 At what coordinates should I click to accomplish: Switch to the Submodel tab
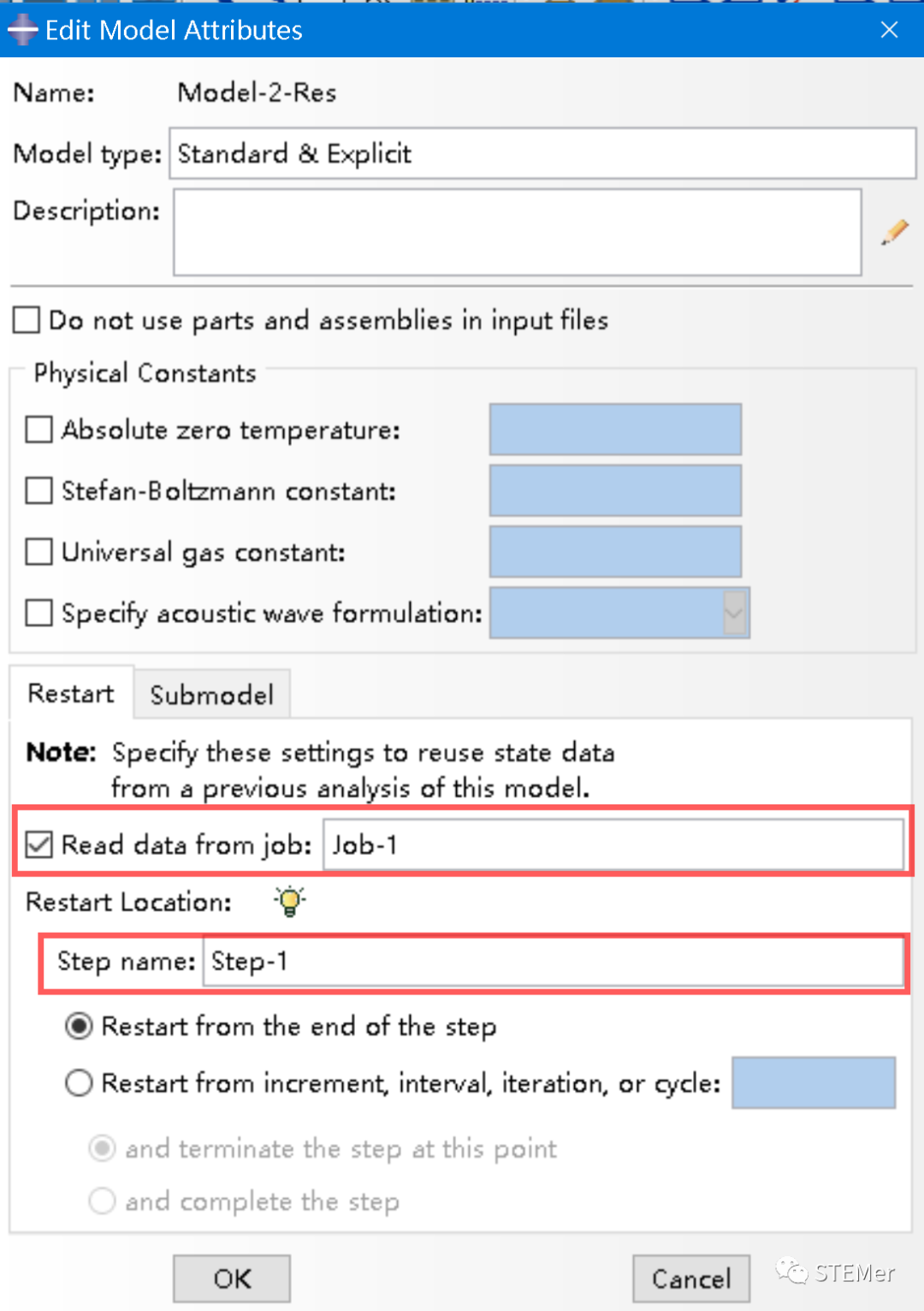point(211,694)
